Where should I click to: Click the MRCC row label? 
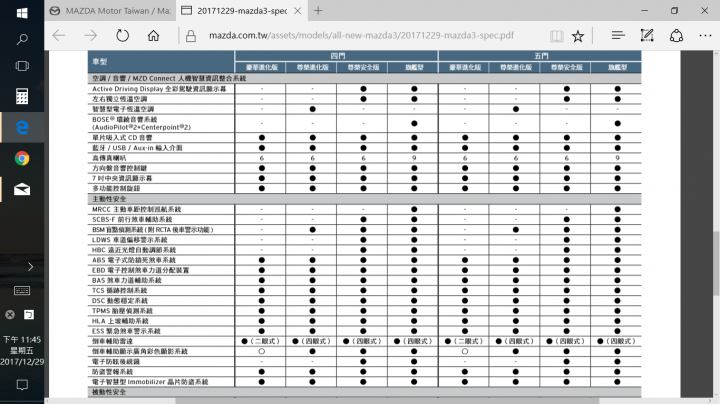point(136,209)
